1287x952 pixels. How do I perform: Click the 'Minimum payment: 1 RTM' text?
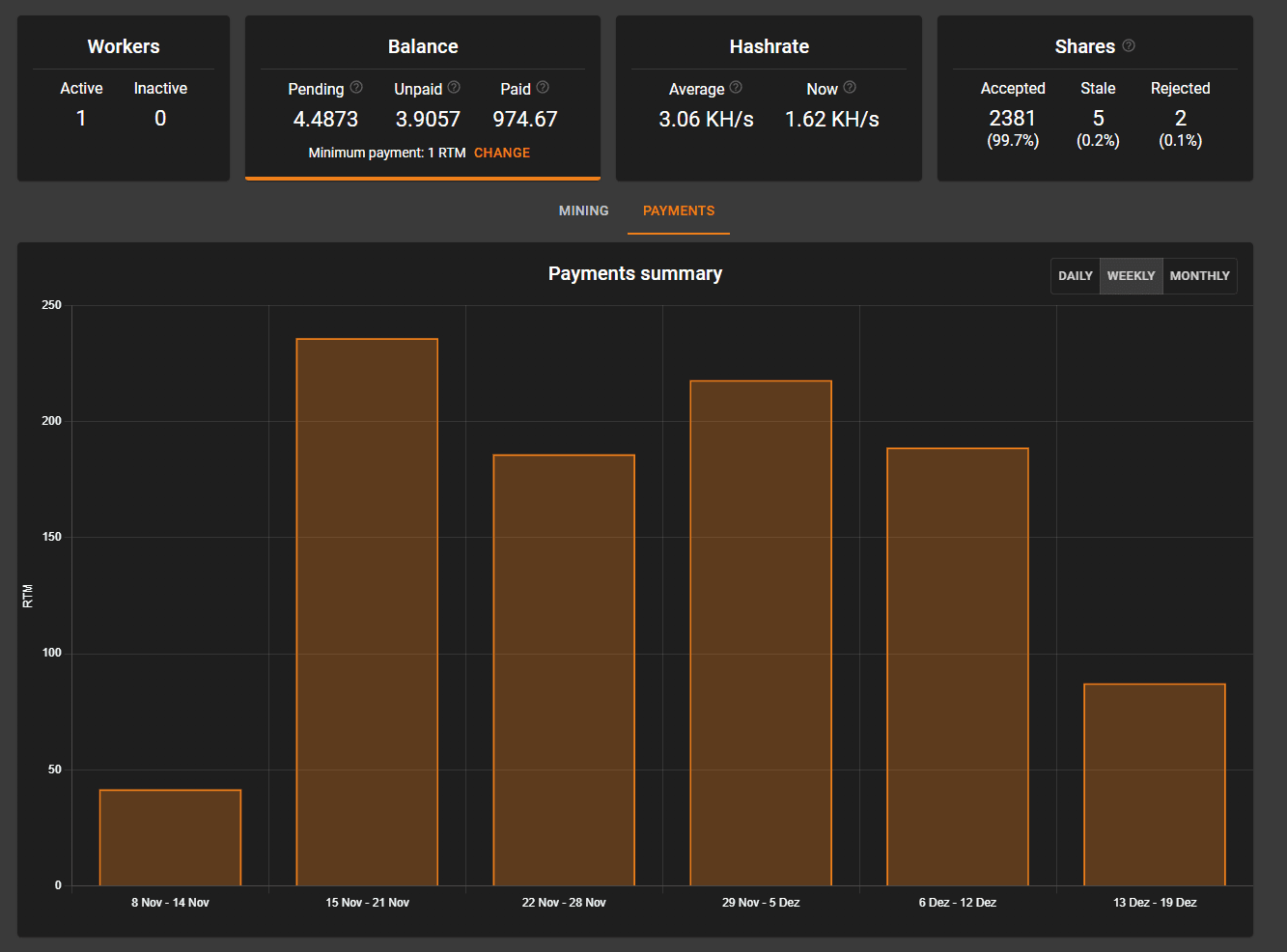point(387,153)
